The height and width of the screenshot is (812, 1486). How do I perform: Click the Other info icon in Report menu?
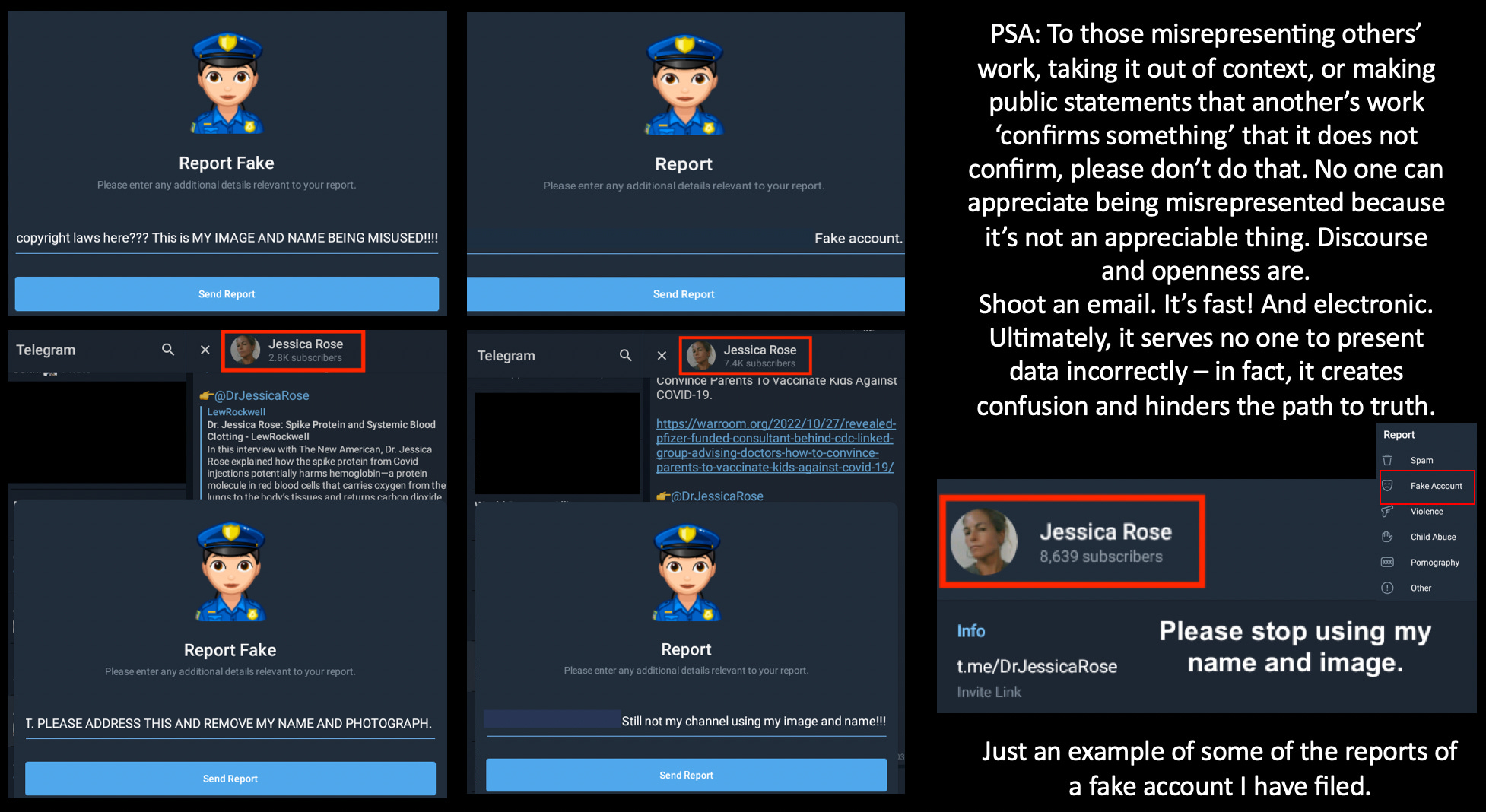click(1387, 588)
